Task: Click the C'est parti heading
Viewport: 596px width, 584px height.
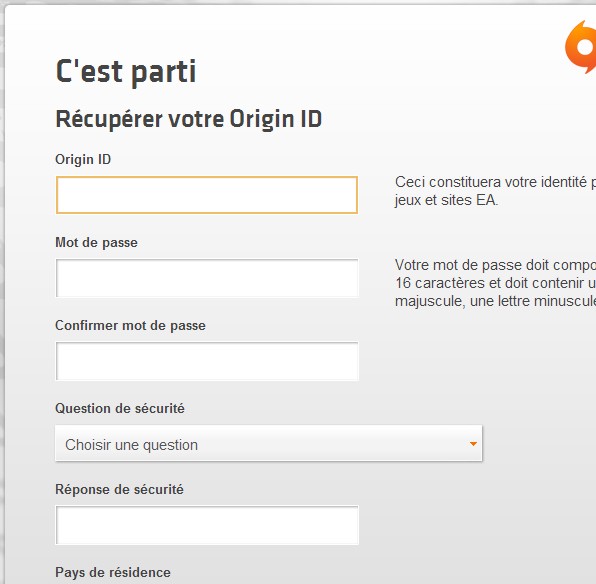Action: 126,71
